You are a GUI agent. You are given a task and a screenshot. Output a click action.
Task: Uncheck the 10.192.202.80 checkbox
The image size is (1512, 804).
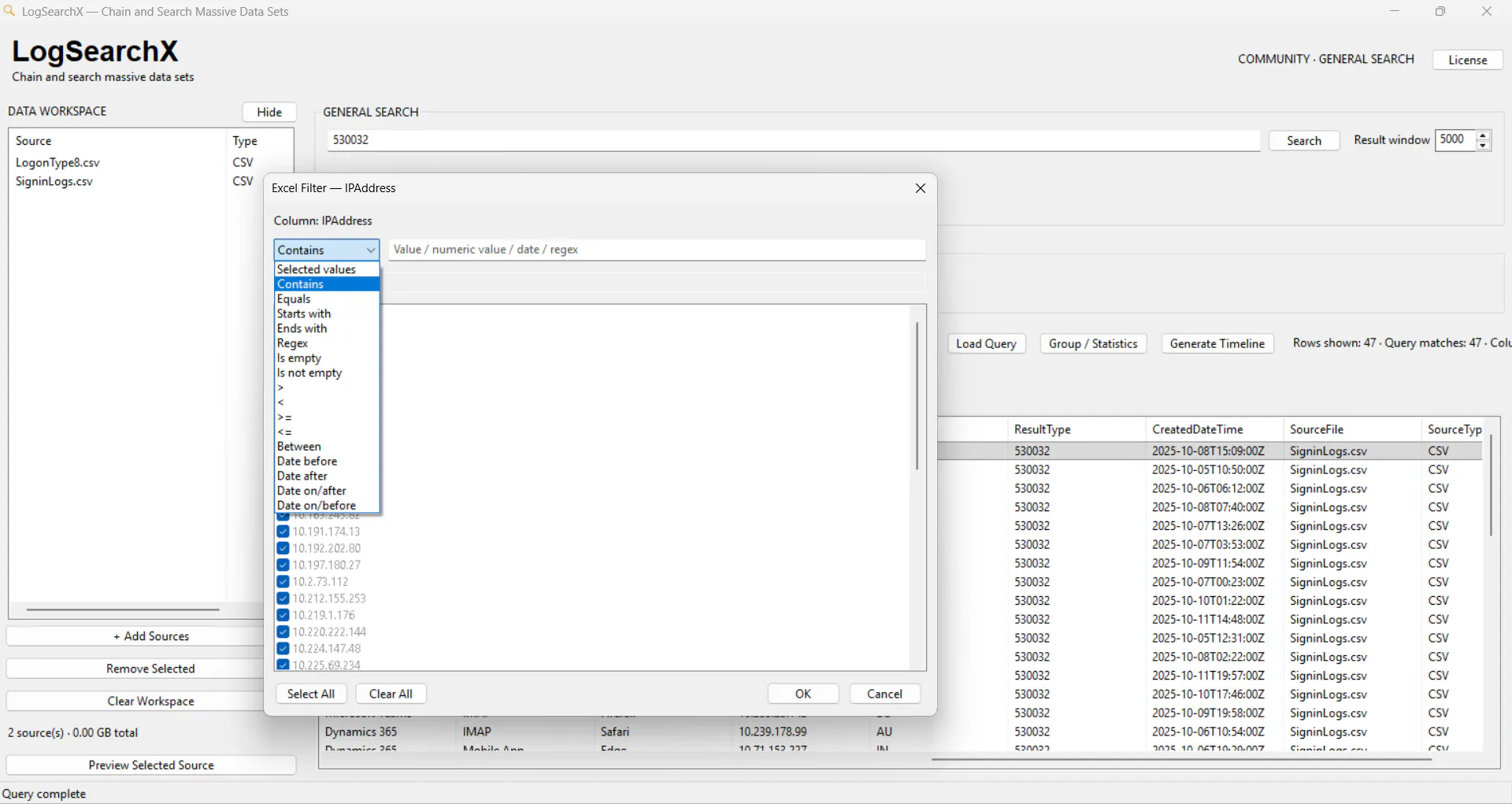[283, 548]
